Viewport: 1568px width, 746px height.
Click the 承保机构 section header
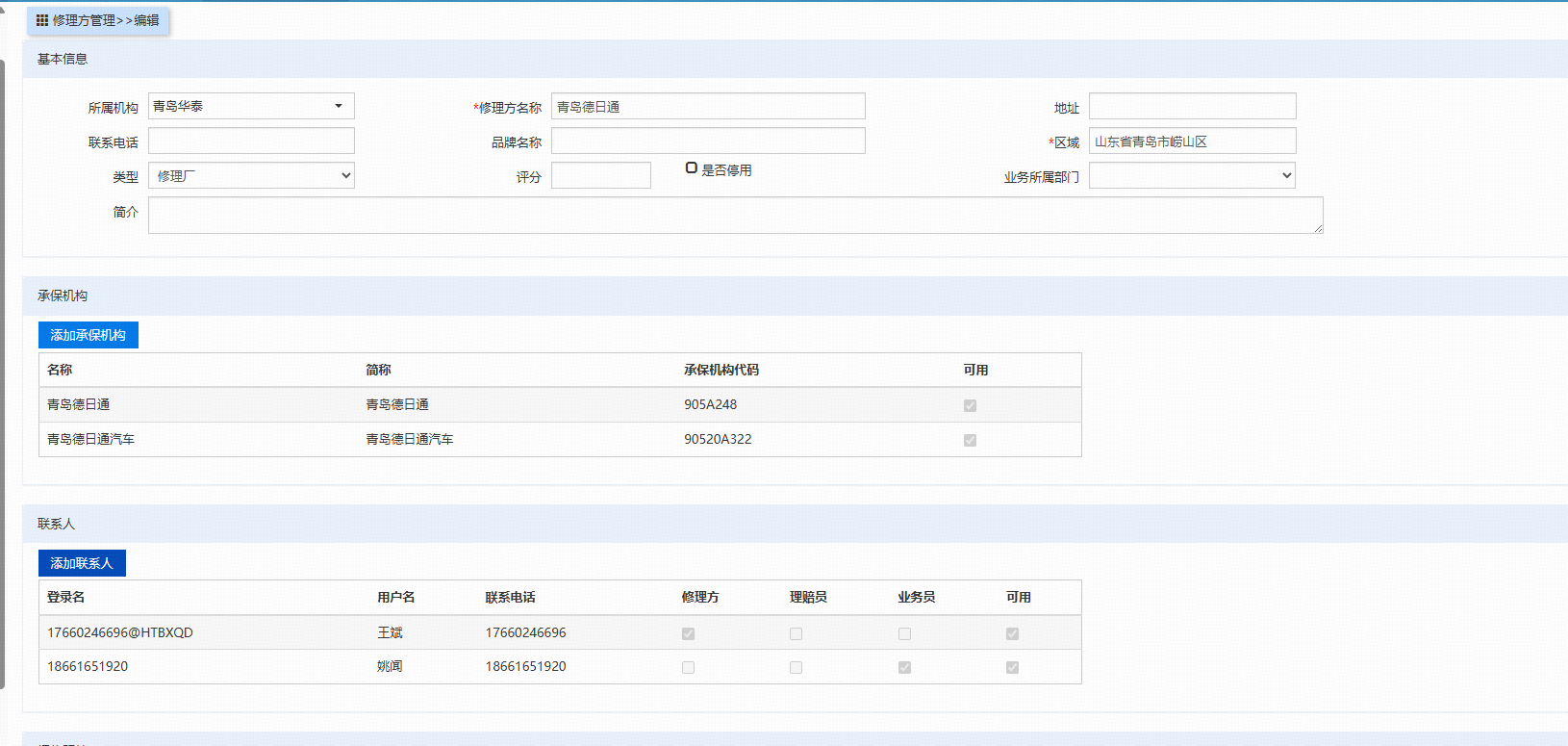[x=63, y=296]
